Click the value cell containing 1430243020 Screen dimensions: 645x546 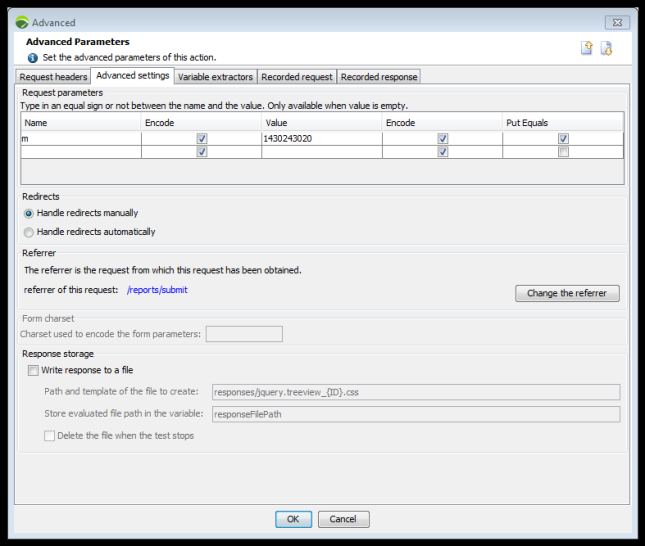tap(322, 139)
